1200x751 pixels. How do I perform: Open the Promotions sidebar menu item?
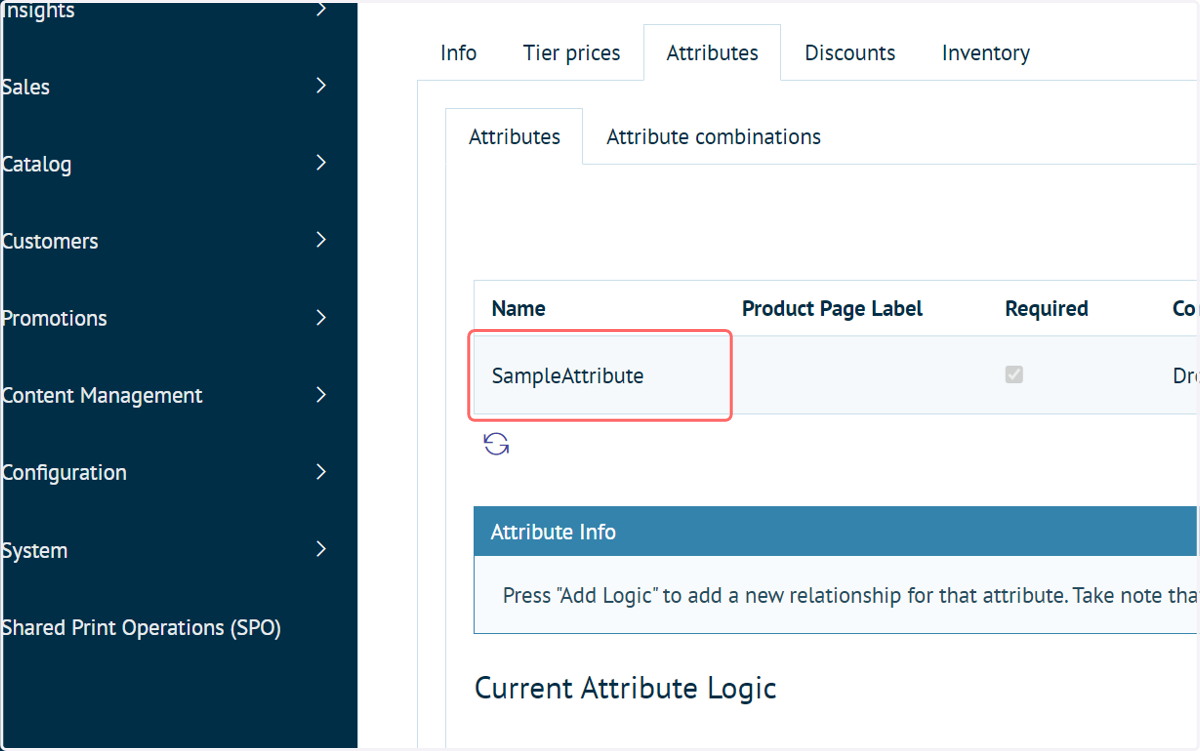[x=54, y=318]
